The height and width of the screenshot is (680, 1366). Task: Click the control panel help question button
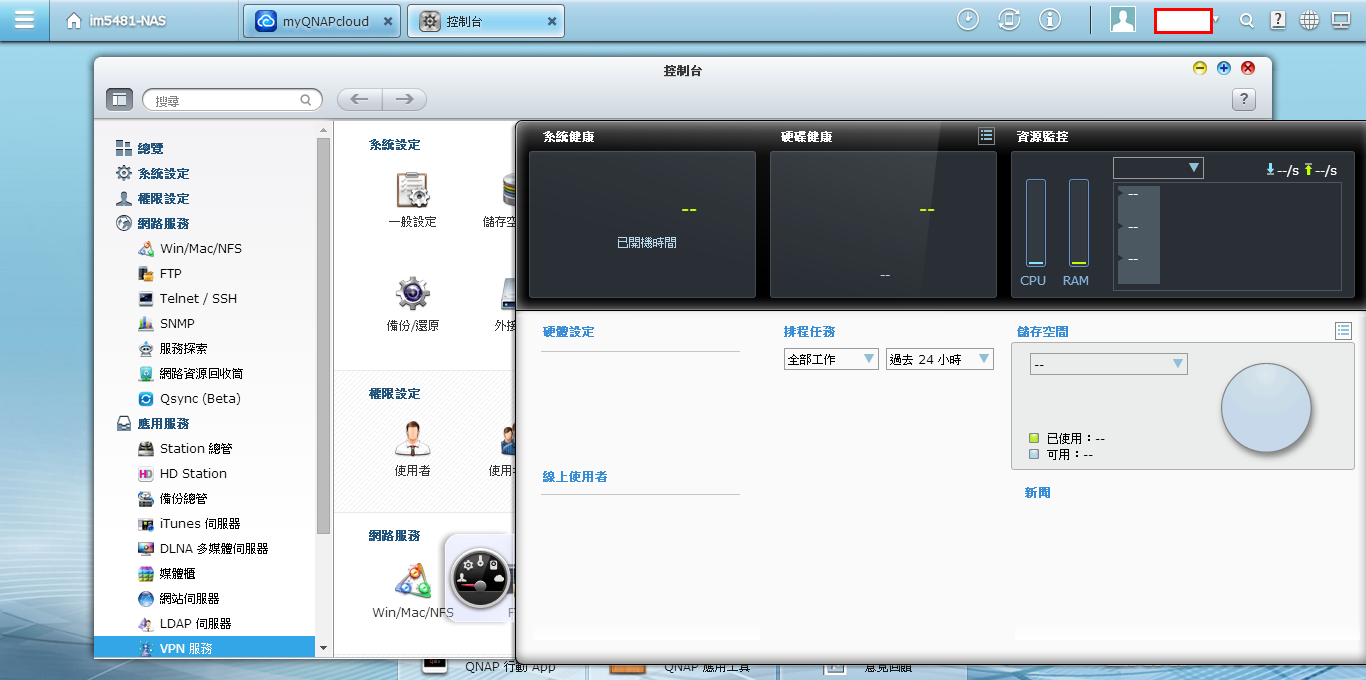[1243, 99]
